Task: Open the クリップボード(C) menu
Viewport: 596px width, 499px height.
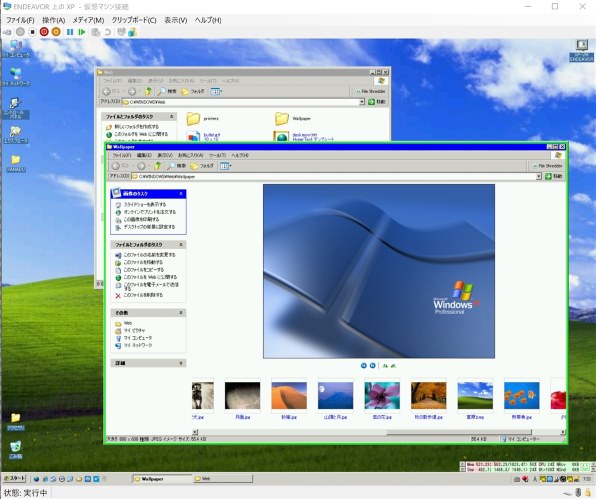Action: point(134,20)
